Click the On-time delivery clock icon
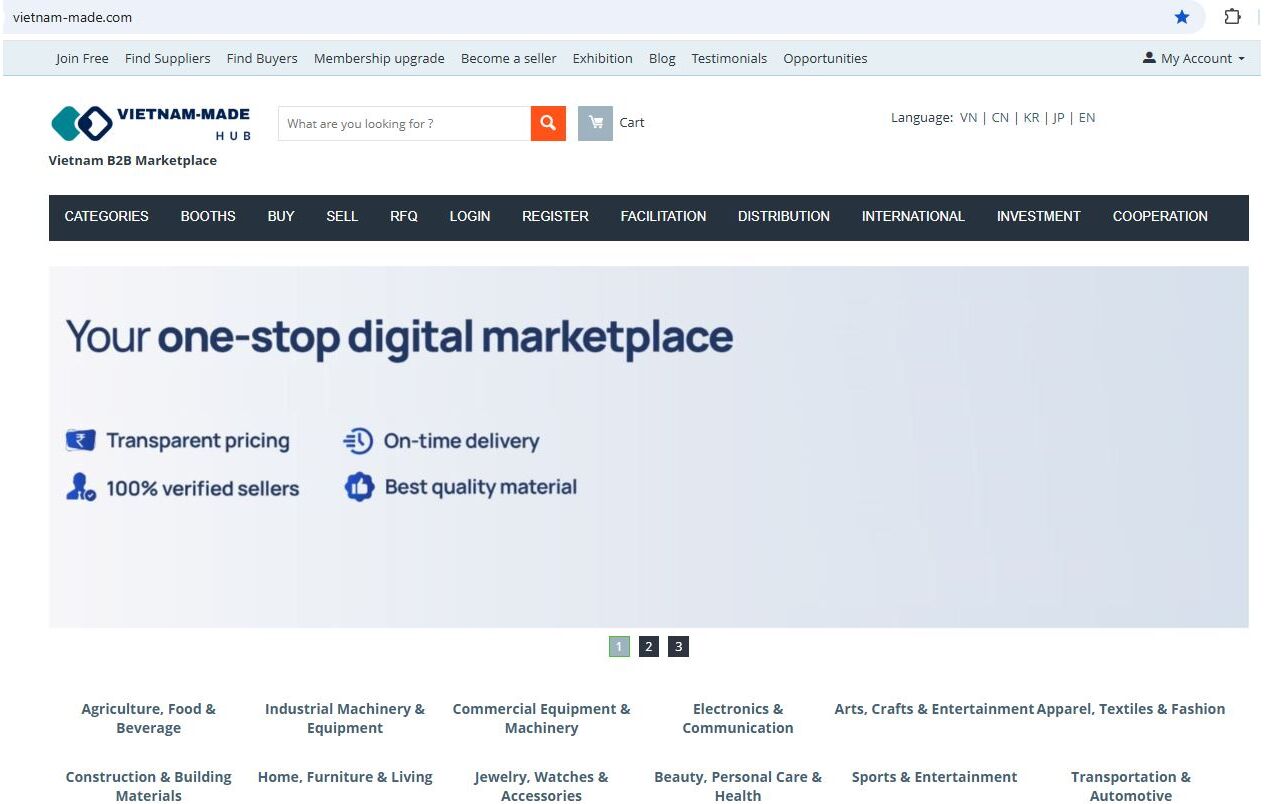 [x=358, y=441]
